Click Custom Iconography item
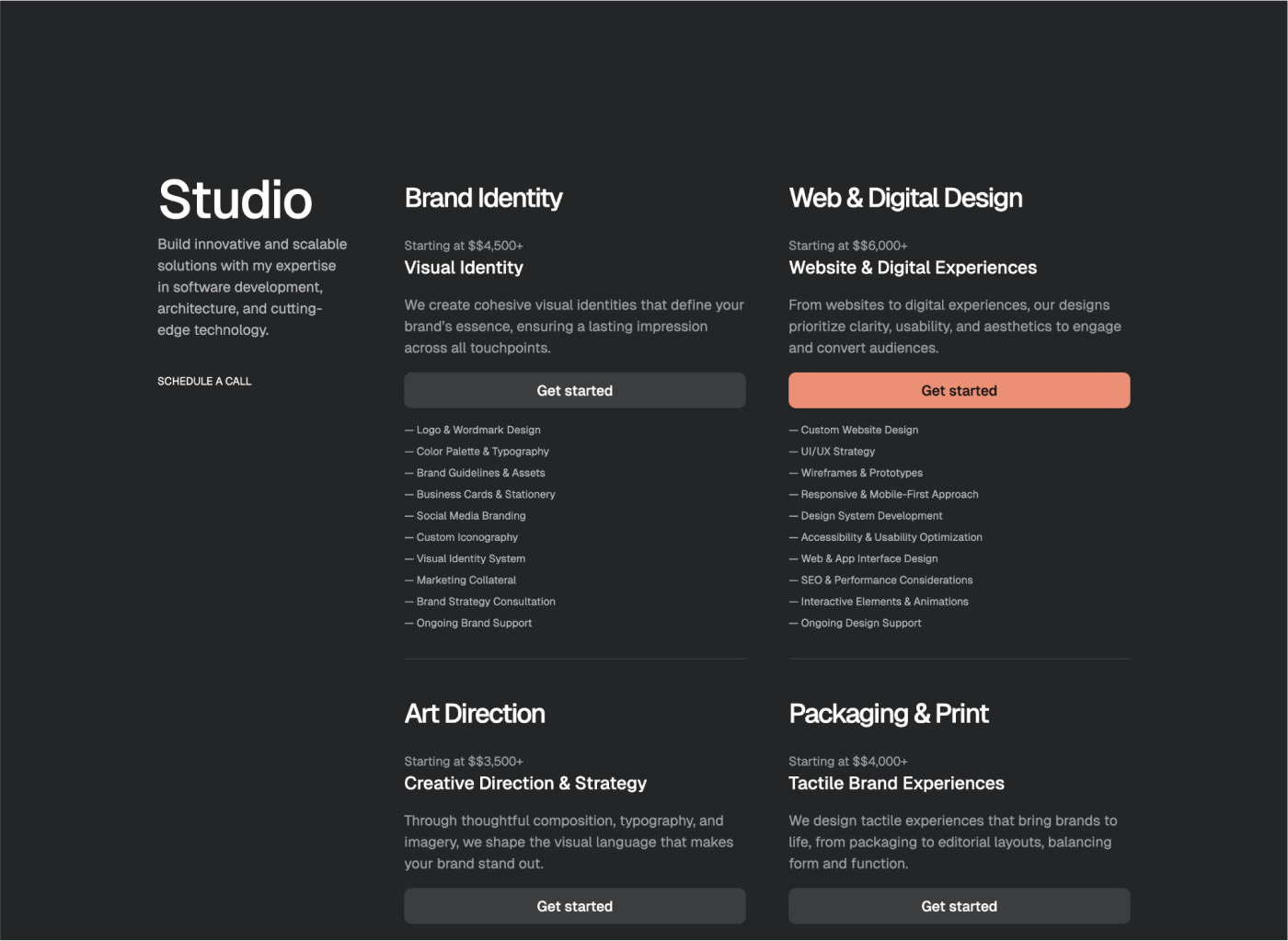This screenshot has height=941, width=1288. click(461, 537)
